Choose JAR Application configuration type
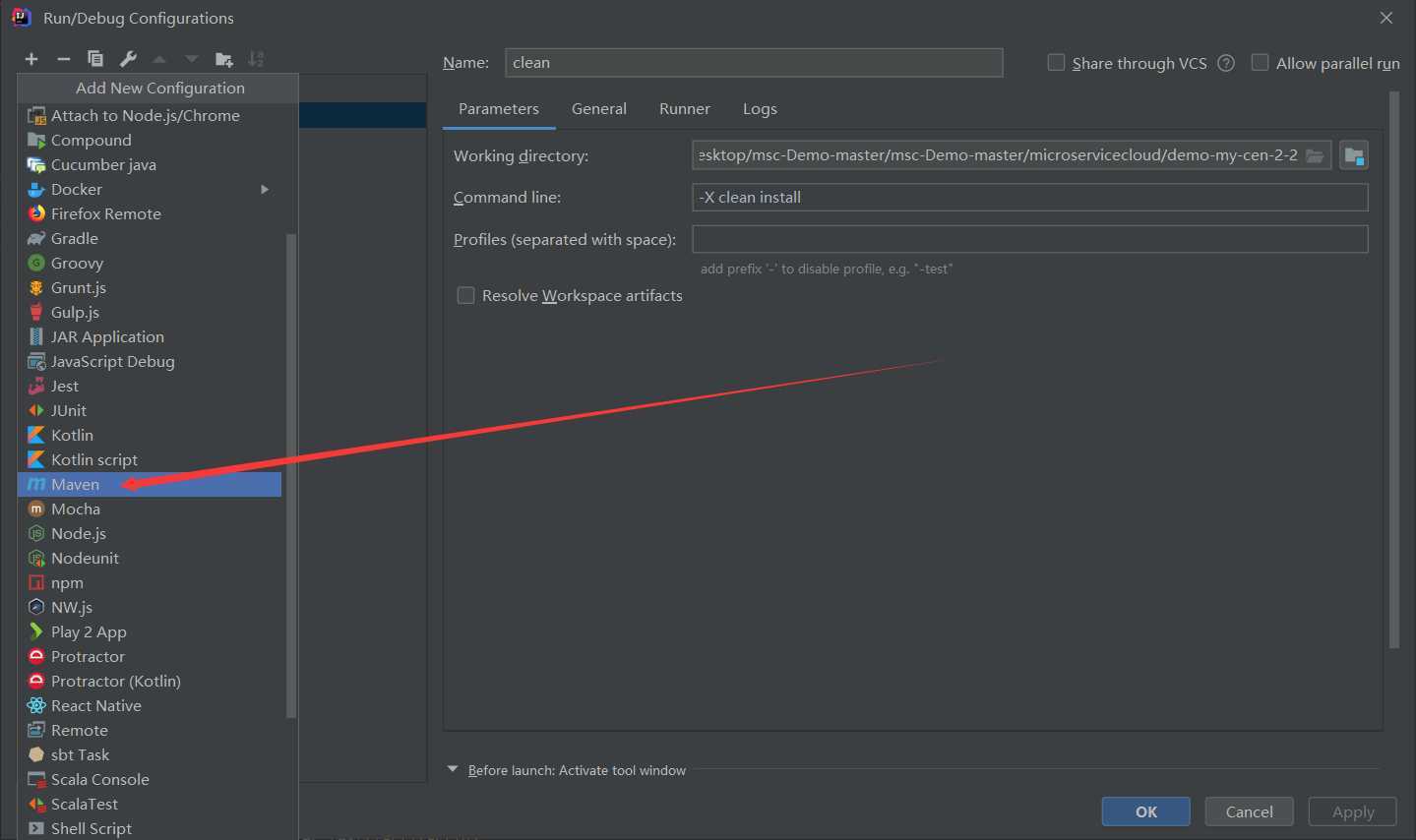1416x840 pixels. [150, 336]
